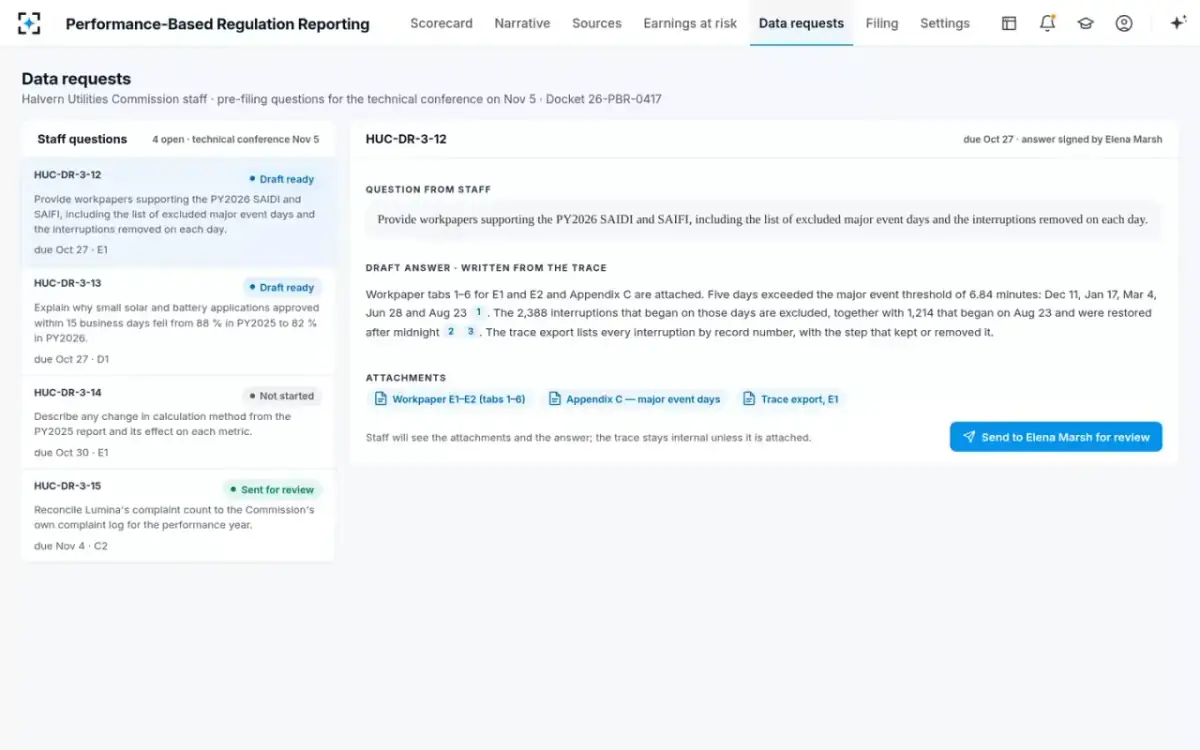The height and width of the screenshot is (750, 1200).
Task: Click the Question from staff label
Action: pos(428,189)
